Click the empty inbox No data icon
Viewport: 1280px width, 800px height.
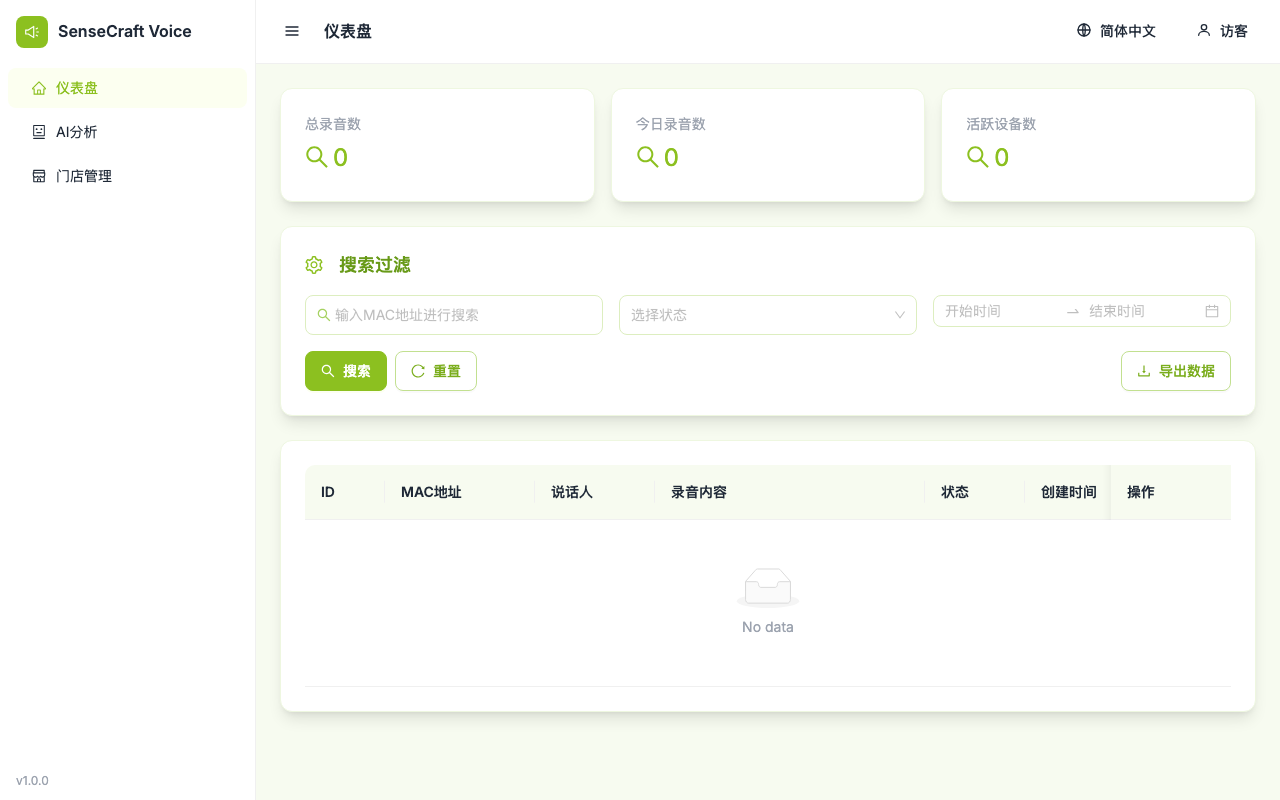768,587
